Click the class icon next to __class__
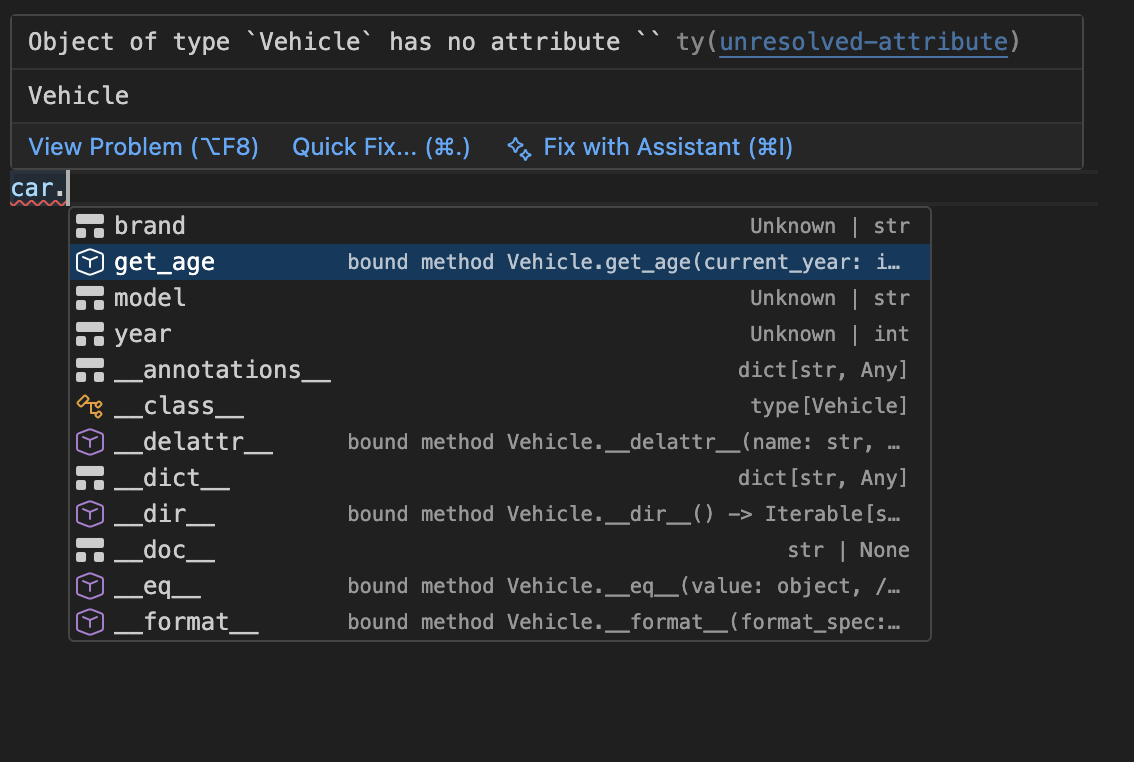Image resolution: width=1134 pixels, height=762 pixels. tap(89, 405)
